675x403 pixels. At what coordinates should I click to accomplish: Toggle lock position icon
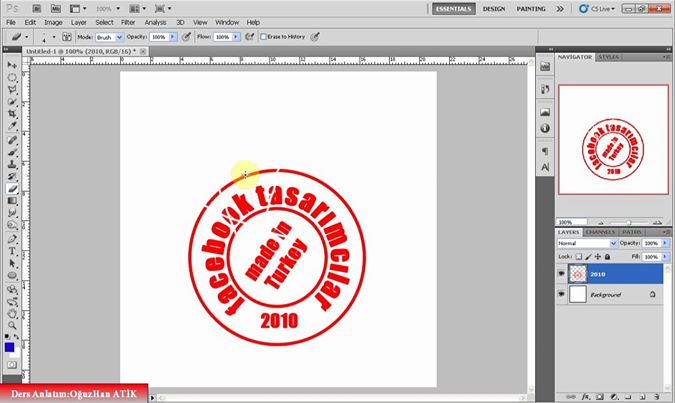(598, 257)
